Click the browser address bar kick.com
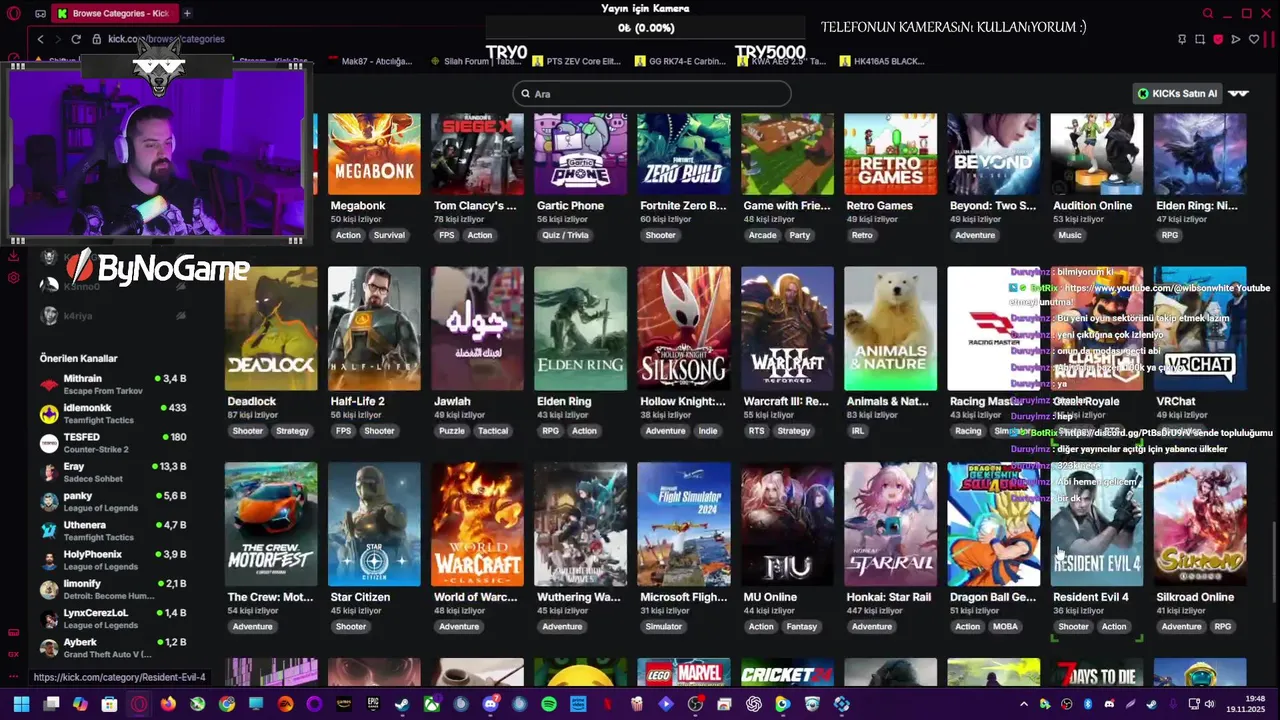Screen dimensions: 1280x720 click(166, 39)
